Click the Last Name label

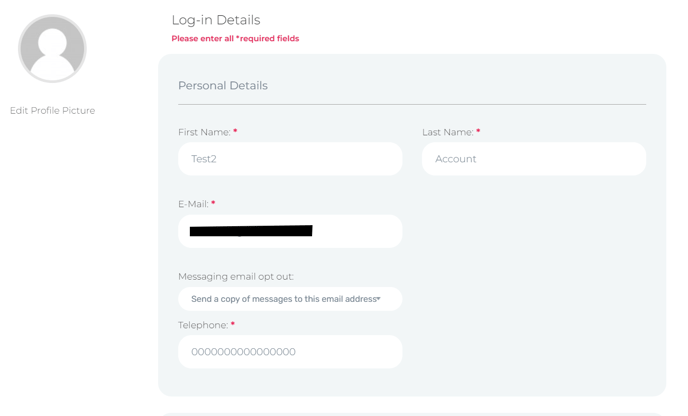tap(447, 132)
